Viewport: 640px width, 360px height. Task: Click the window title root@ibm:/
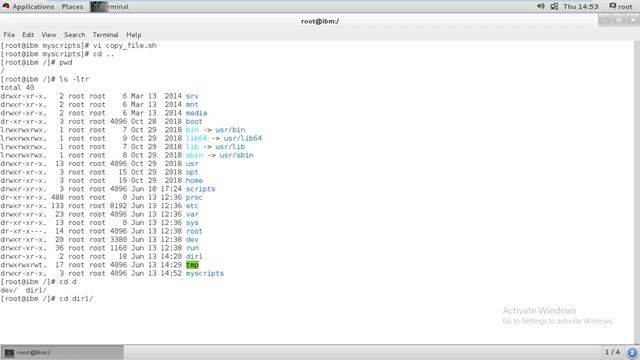point(320,21)
